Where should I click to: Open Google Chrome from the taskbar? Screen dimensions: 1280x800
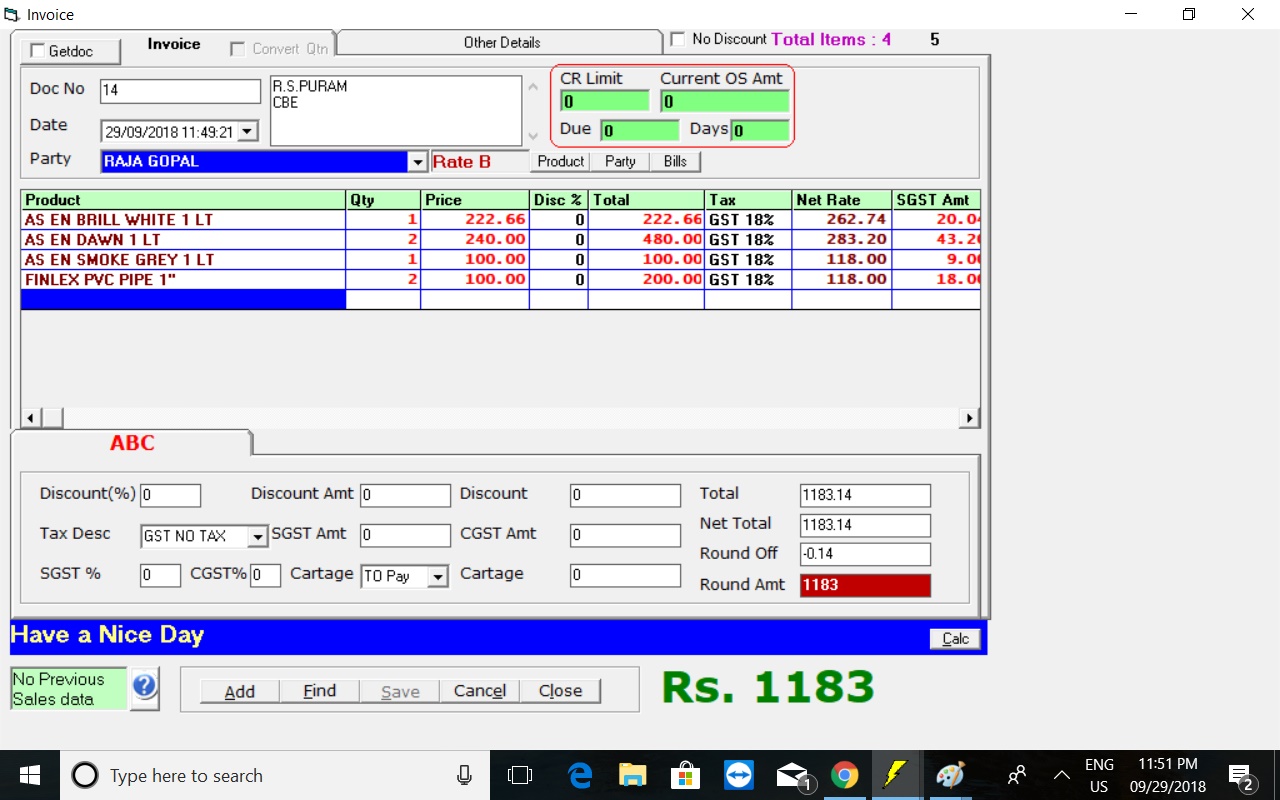[x=844, y=775]
